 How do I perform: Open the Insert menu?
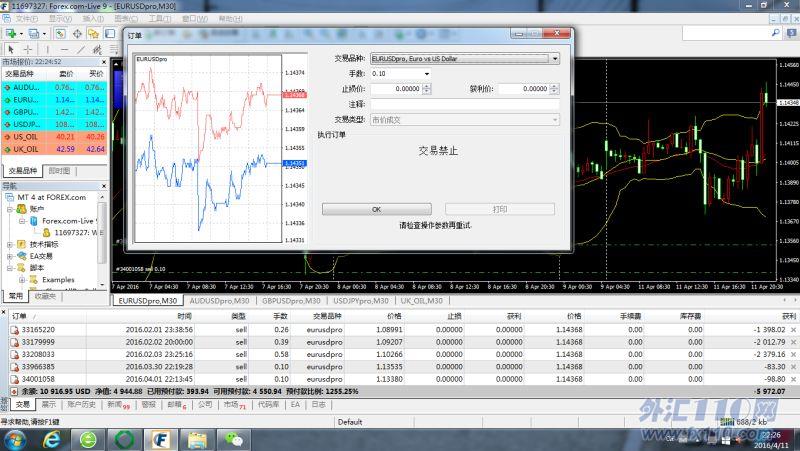click(x=93, y=19)
